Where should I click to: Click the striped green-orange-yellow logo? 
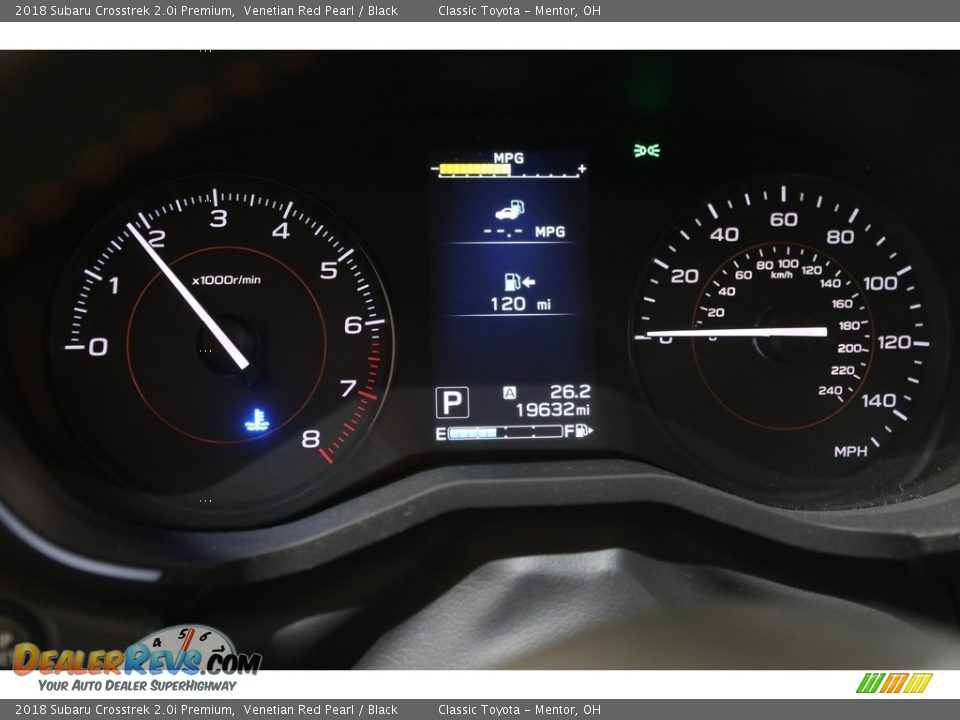[894, 683]
